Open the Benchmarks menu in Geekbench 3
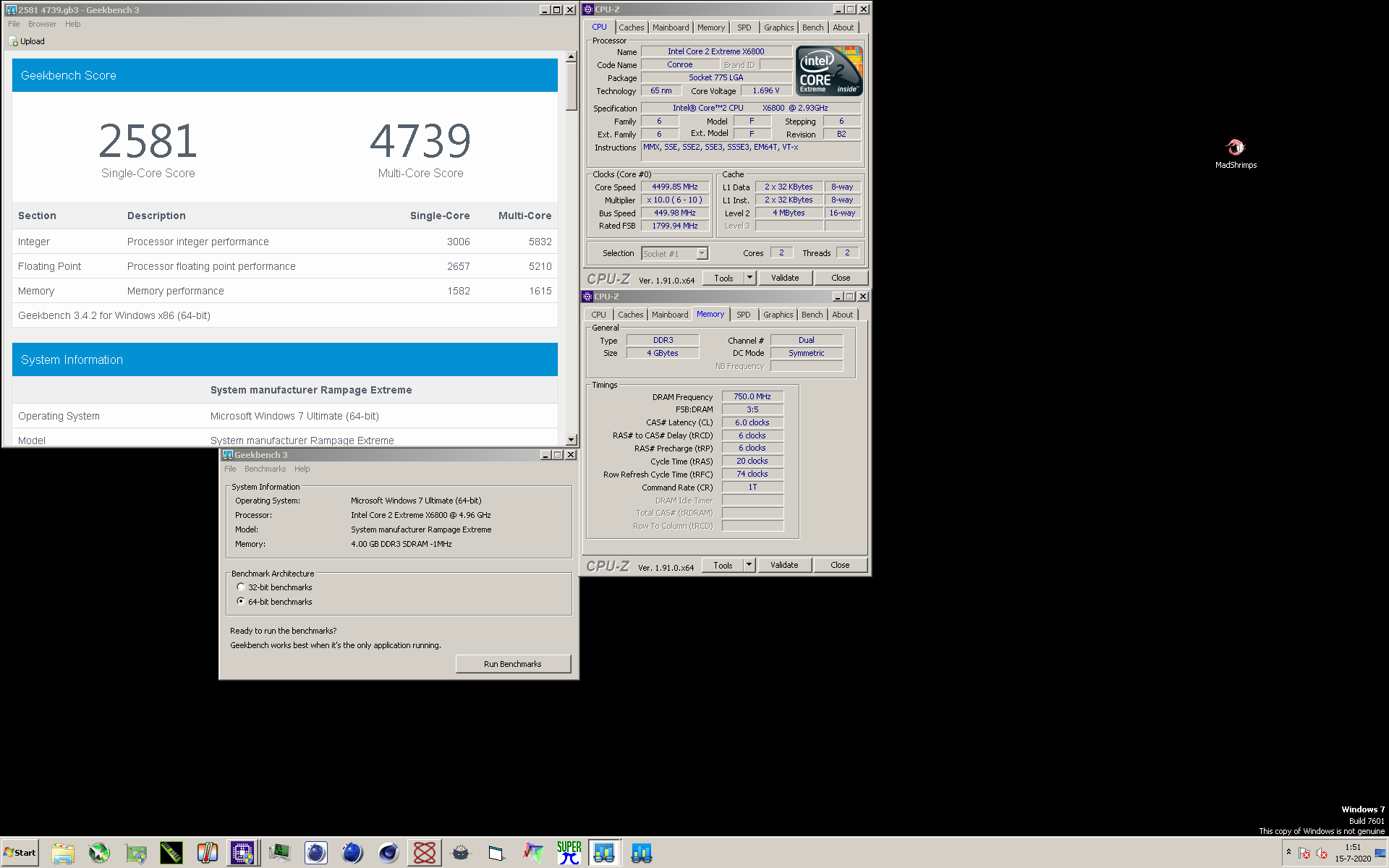 point(265,469)
